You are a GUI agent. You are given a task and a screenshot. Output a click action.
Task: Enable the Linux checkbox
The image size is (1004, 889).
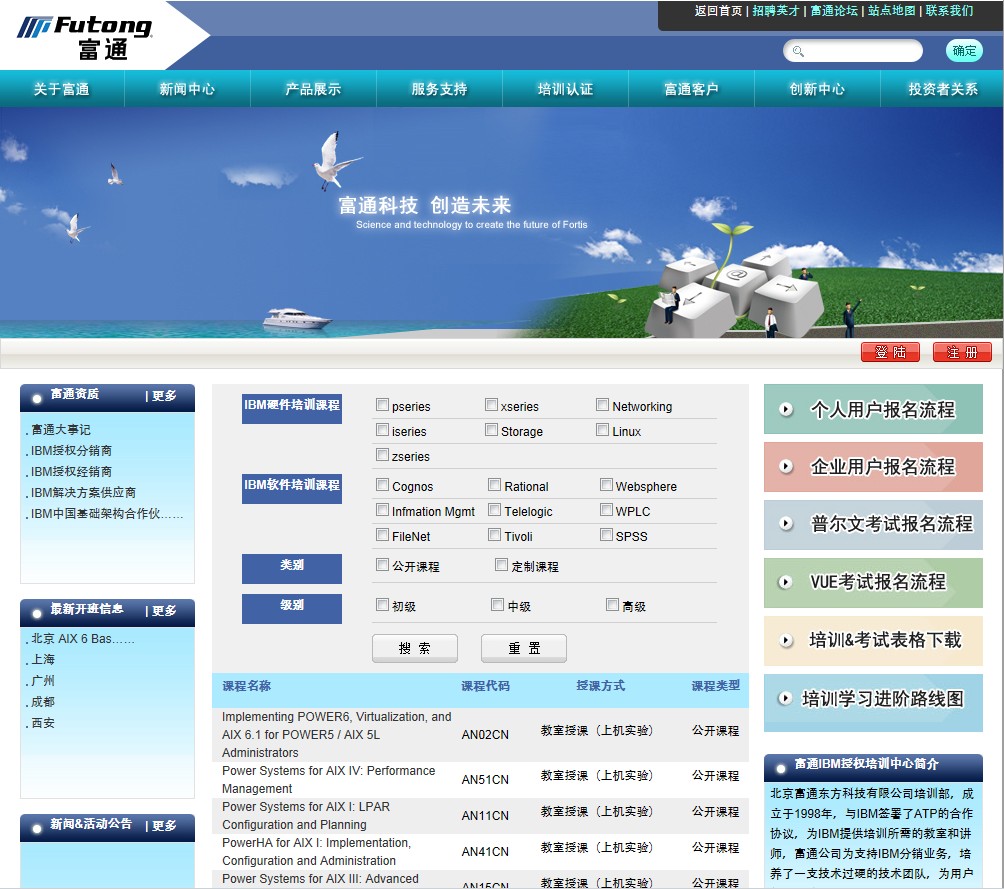coord(603,430)
